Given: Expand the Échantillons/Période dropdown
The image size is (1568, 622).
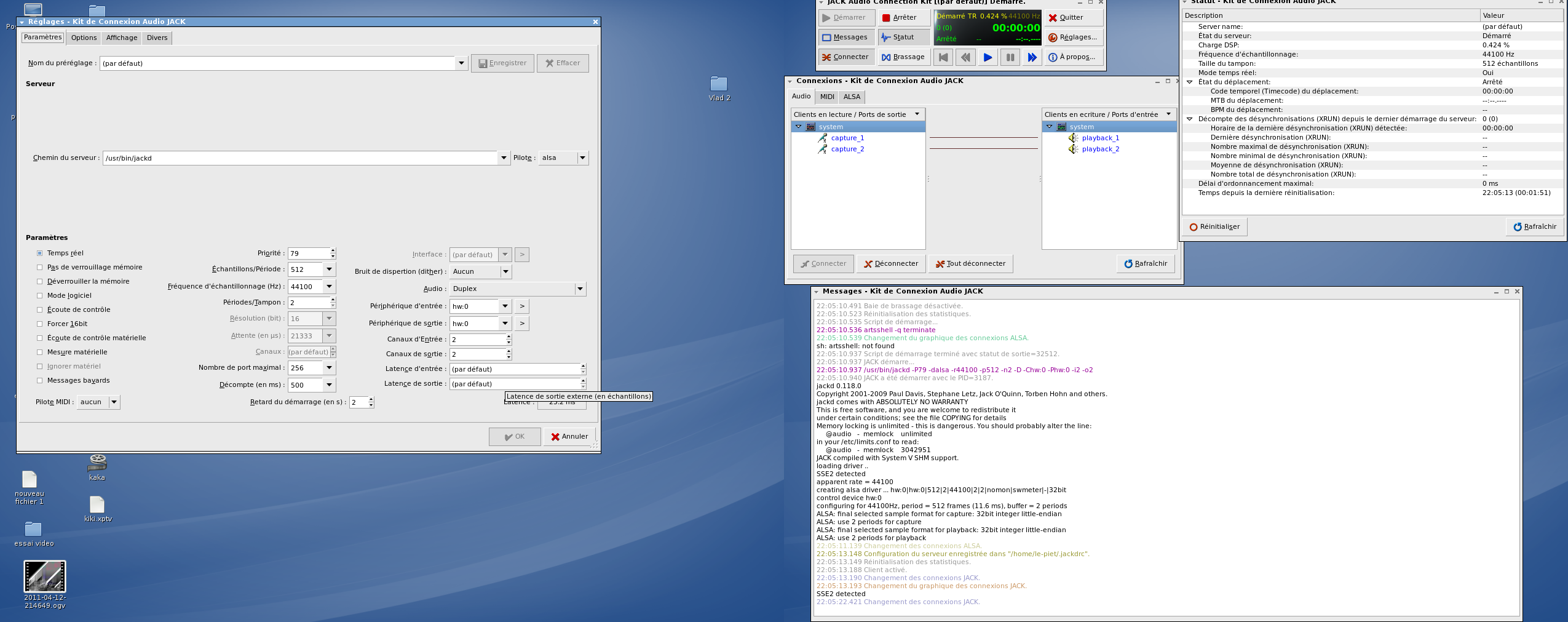Looking at the screenshot, I should coord(329,269).
